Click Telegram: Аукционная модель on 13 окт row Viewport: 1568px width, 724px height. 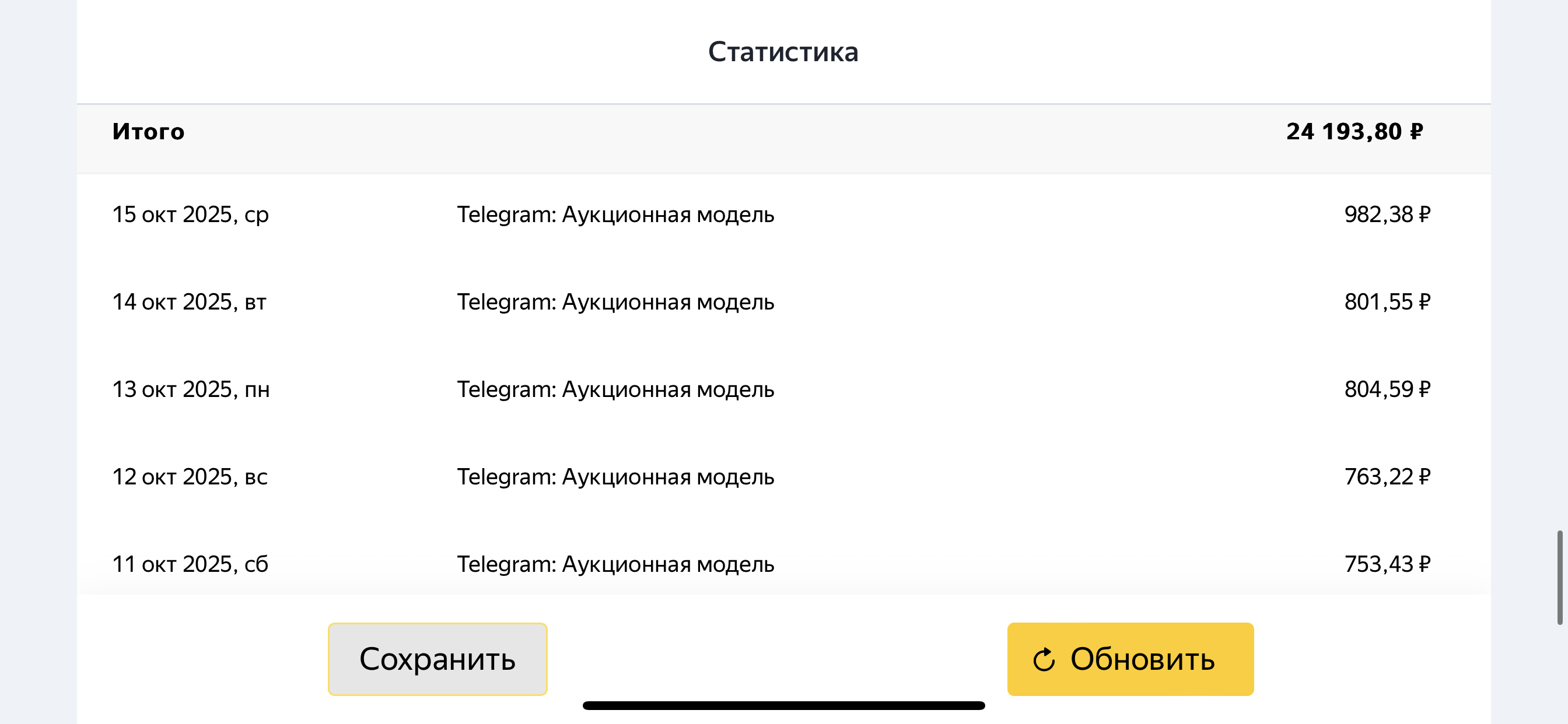click(615, 389)
